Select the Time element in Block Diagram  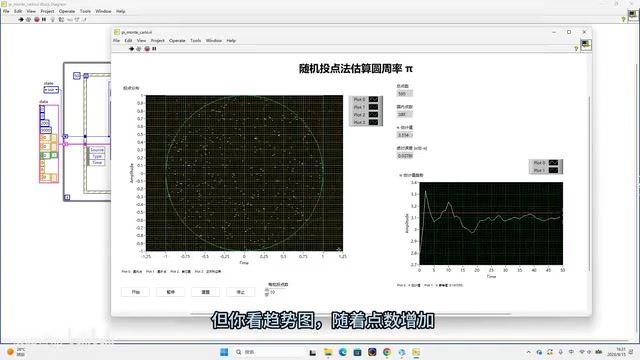tap(97, 162)
